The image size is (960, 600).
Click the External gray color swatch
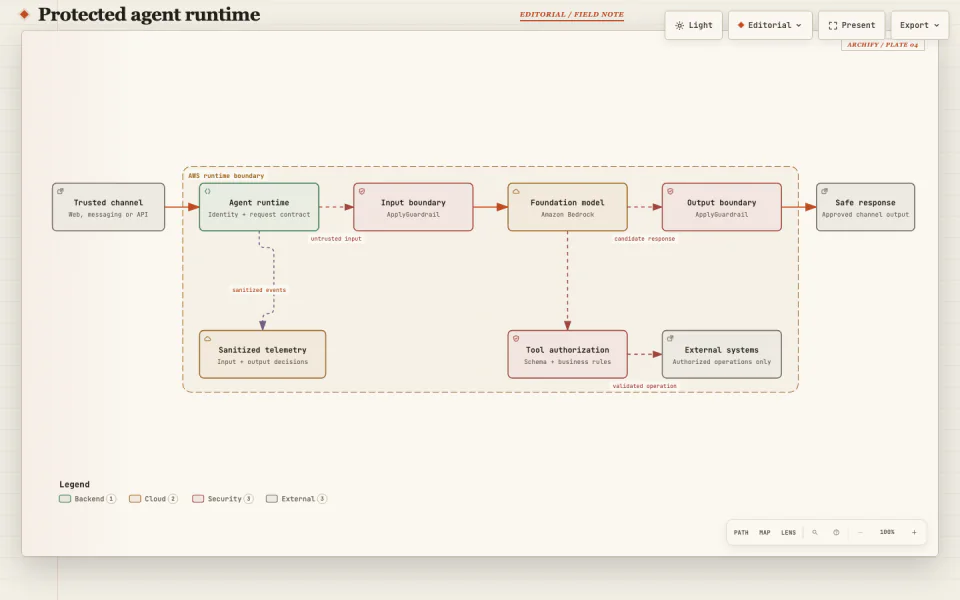point(272,499)
